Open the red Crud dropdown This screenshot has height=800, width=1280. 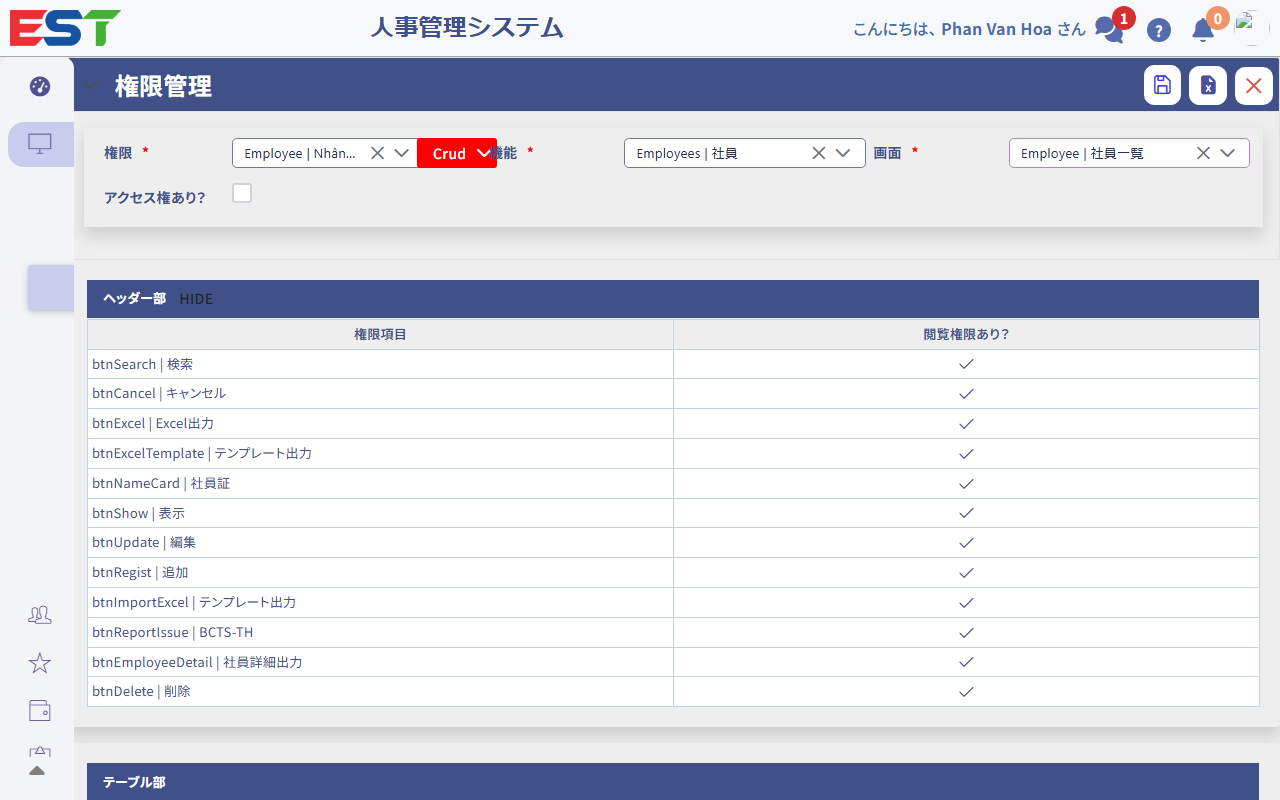[457, 153]
